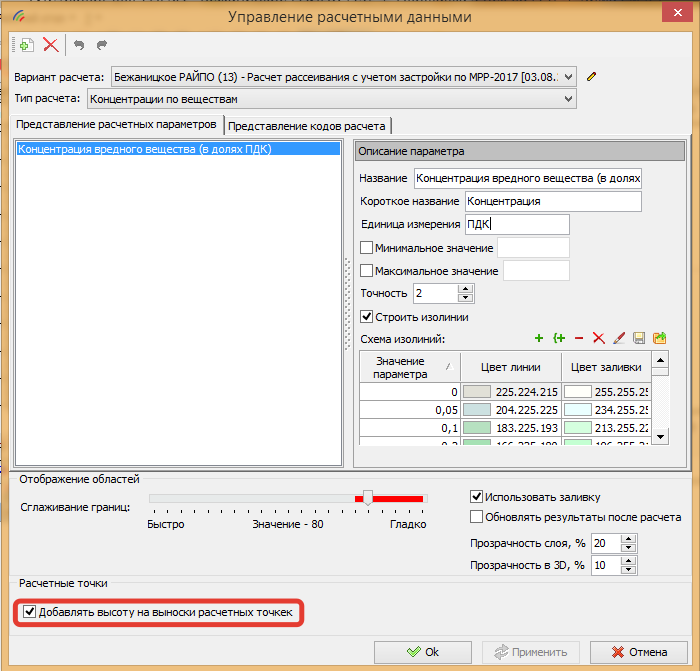Click the red X delete toolbar icon
The image size is (700, 671).
click(50, 45)
